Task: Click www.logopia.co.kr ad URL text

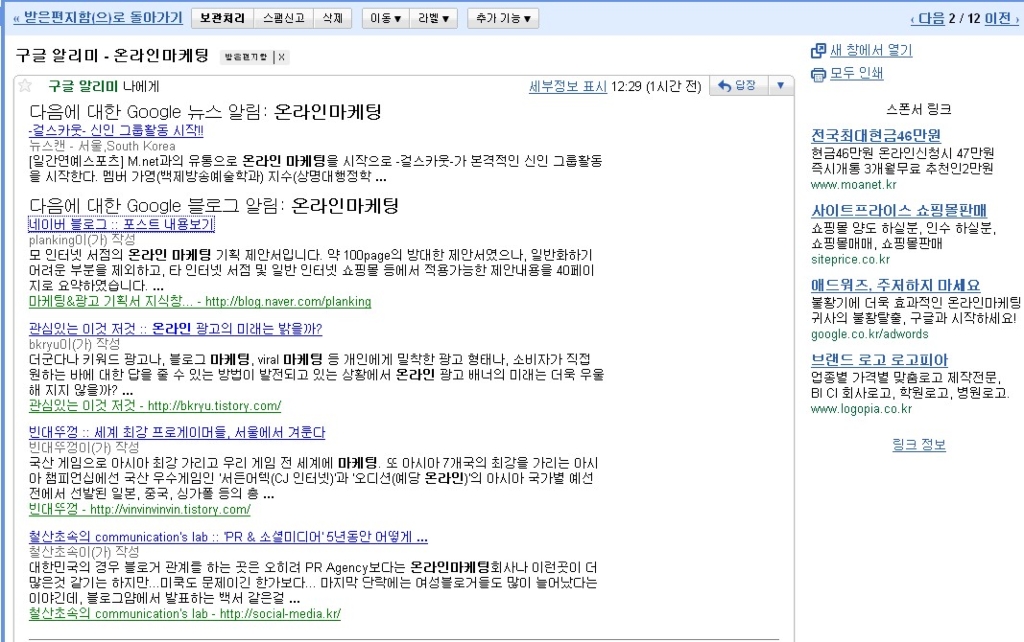Action: (x=861, y=409)
